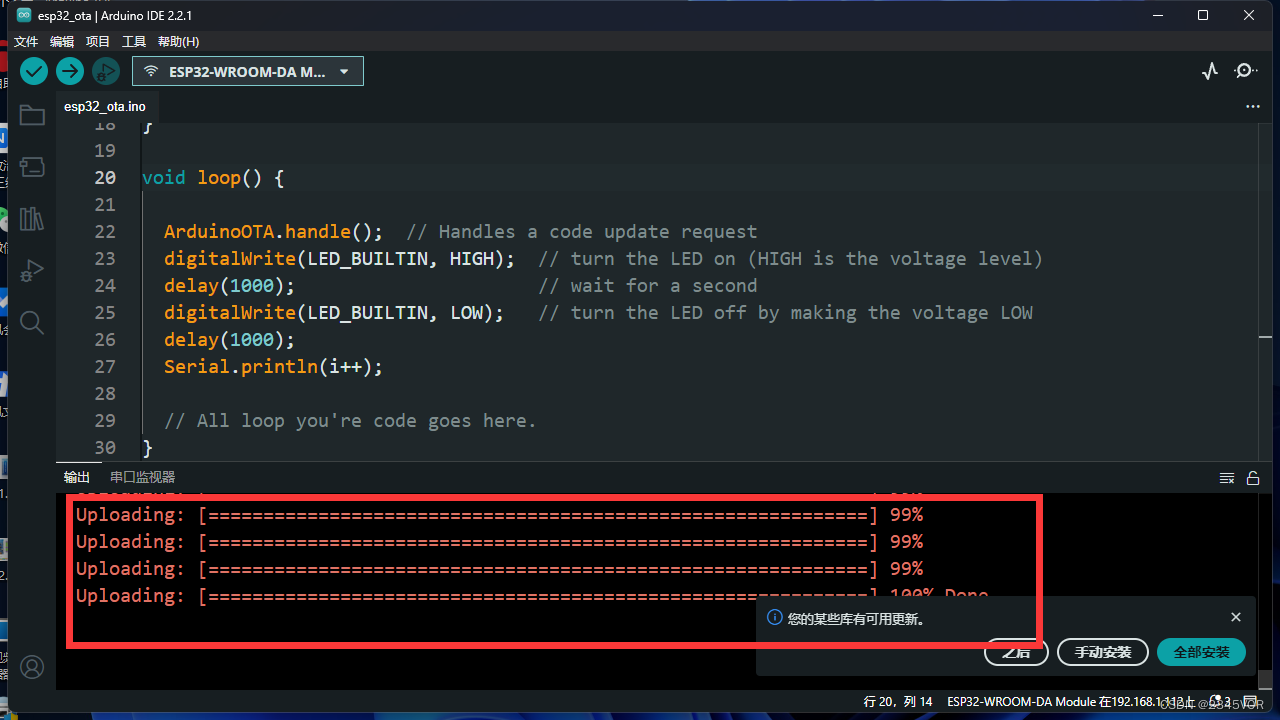Open the editor tab overflow menu (three dots)

(x=1253, y=106)
